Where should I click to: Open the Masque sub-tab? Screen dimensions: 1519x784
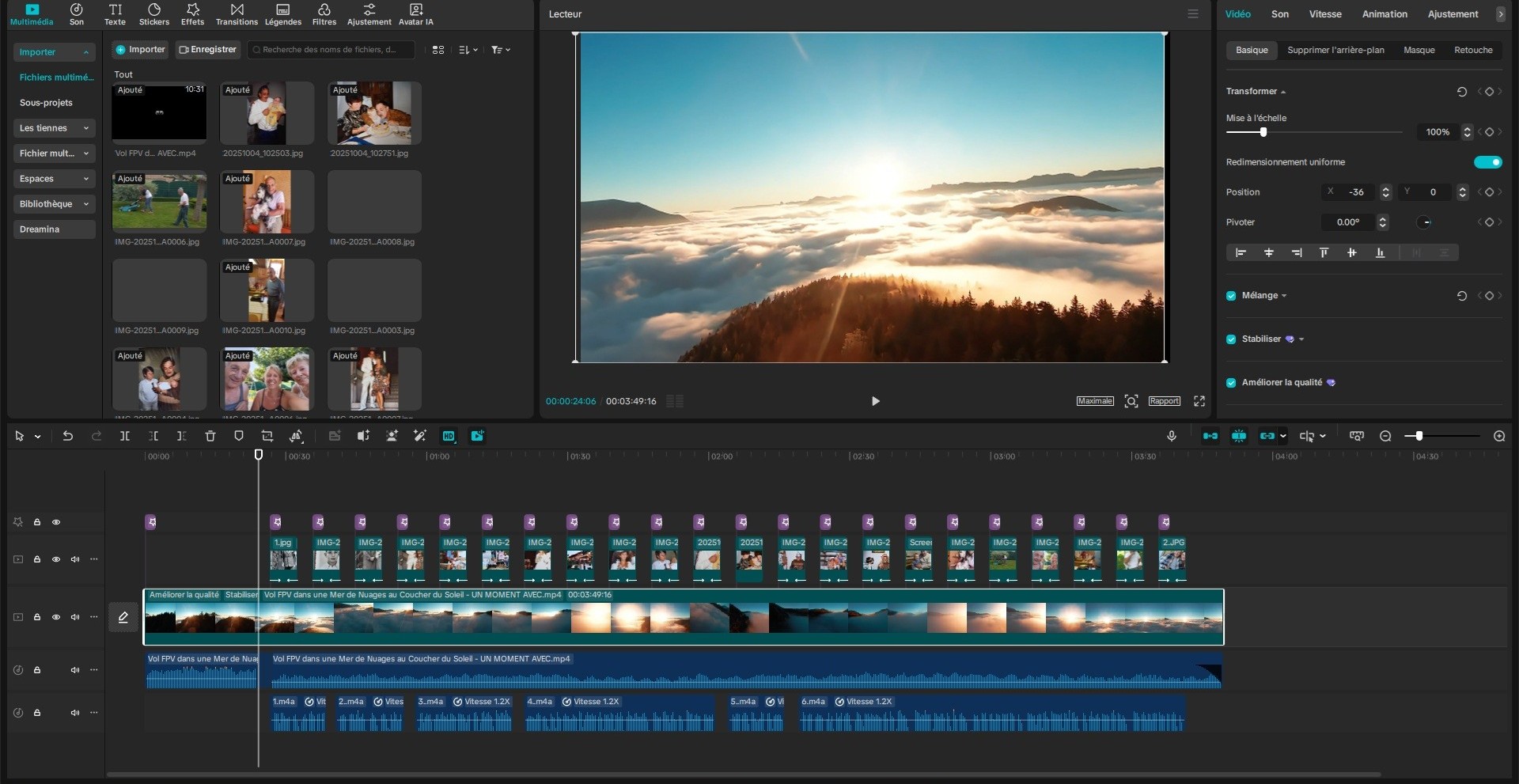point(1419,50)
